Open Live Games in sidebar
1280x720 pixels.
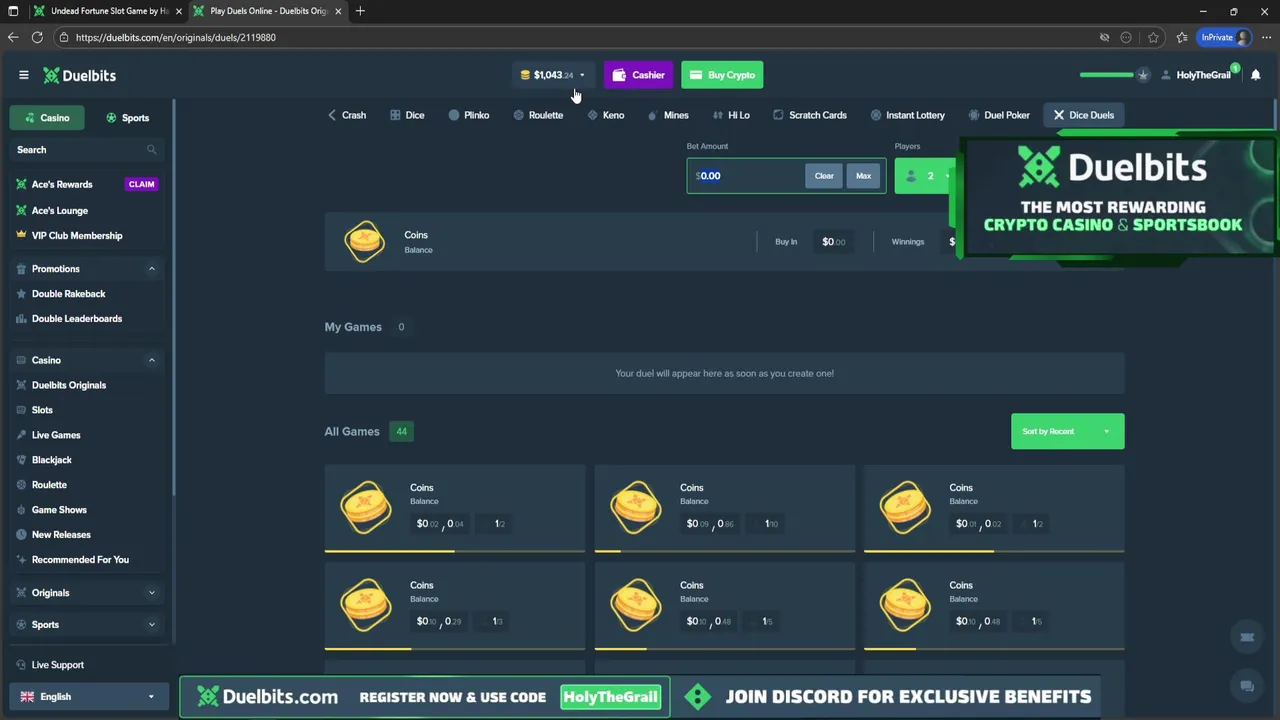(56, 435)
